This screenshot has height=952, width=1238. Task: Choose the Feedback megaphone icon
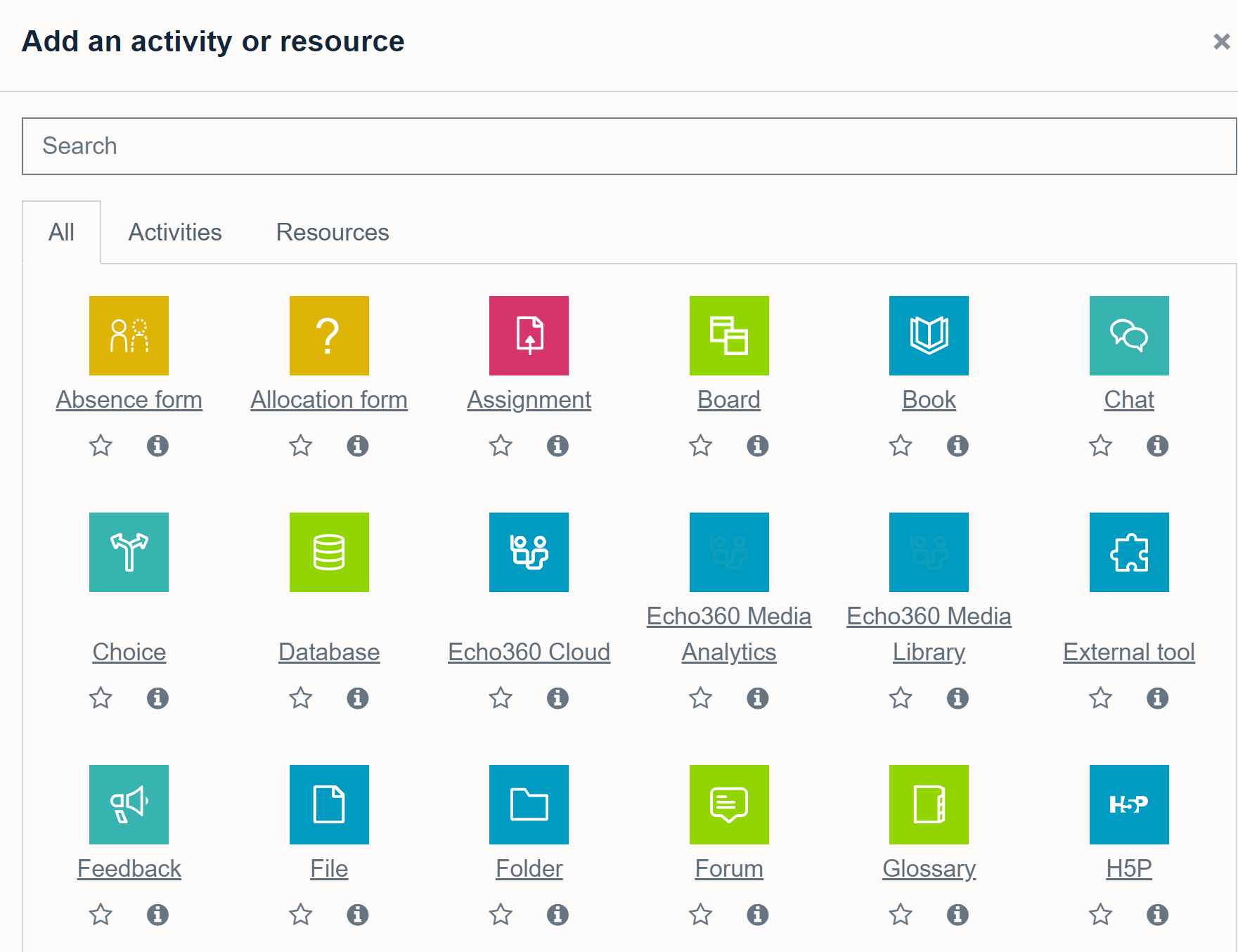click(129, 804)
